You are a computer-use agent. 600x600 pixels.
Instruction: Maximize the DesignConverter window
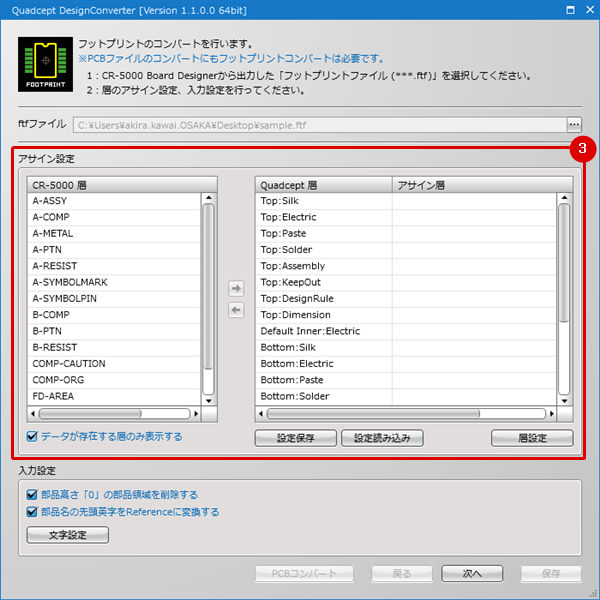[570, 10]
